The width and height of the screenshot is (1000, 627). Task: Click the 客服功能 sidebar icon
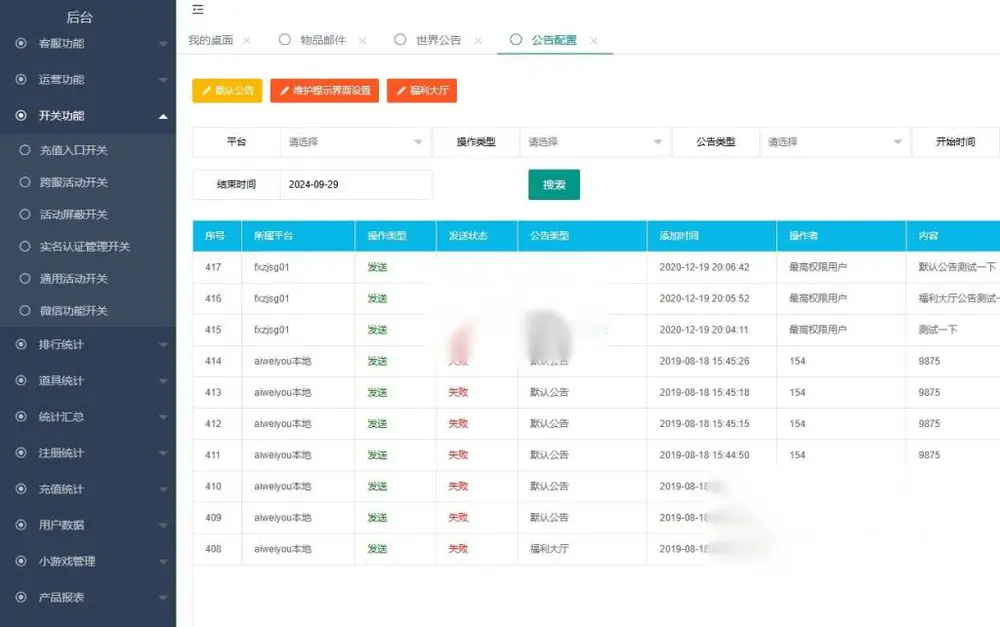[x=21, y=43]
